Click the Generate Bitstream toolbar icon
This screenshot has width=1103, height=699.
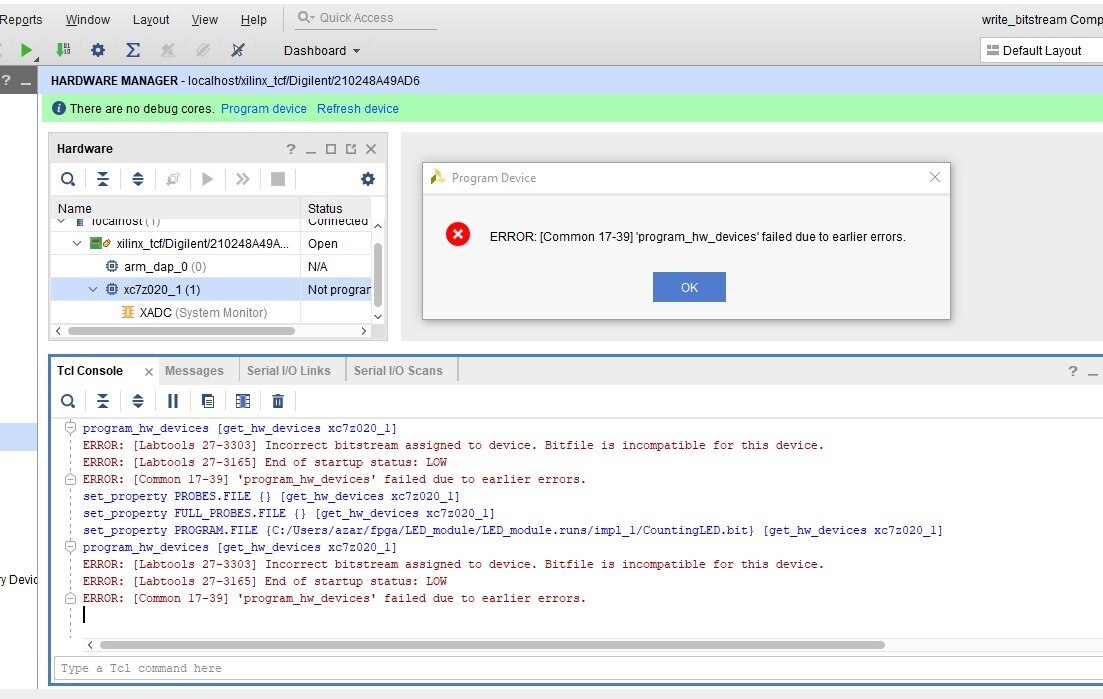pos(63,50)
